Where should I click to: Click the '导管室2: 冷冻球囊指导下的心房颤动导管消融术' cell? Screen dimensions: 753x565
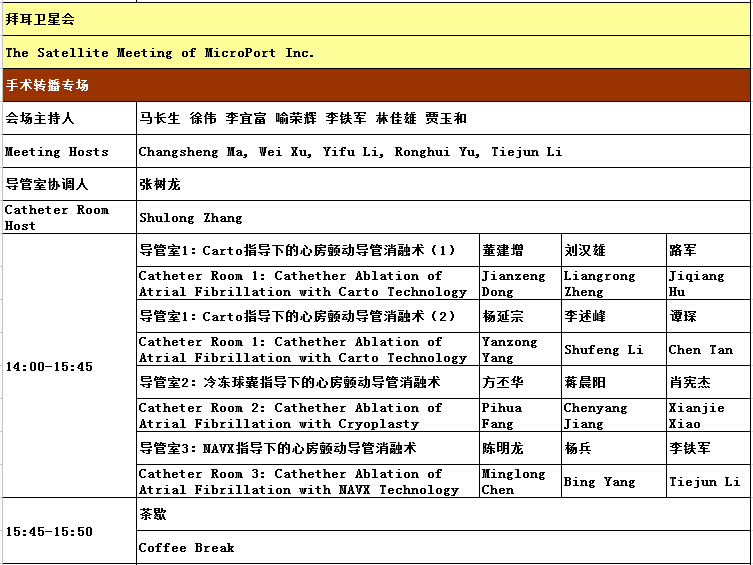point(308,382)
